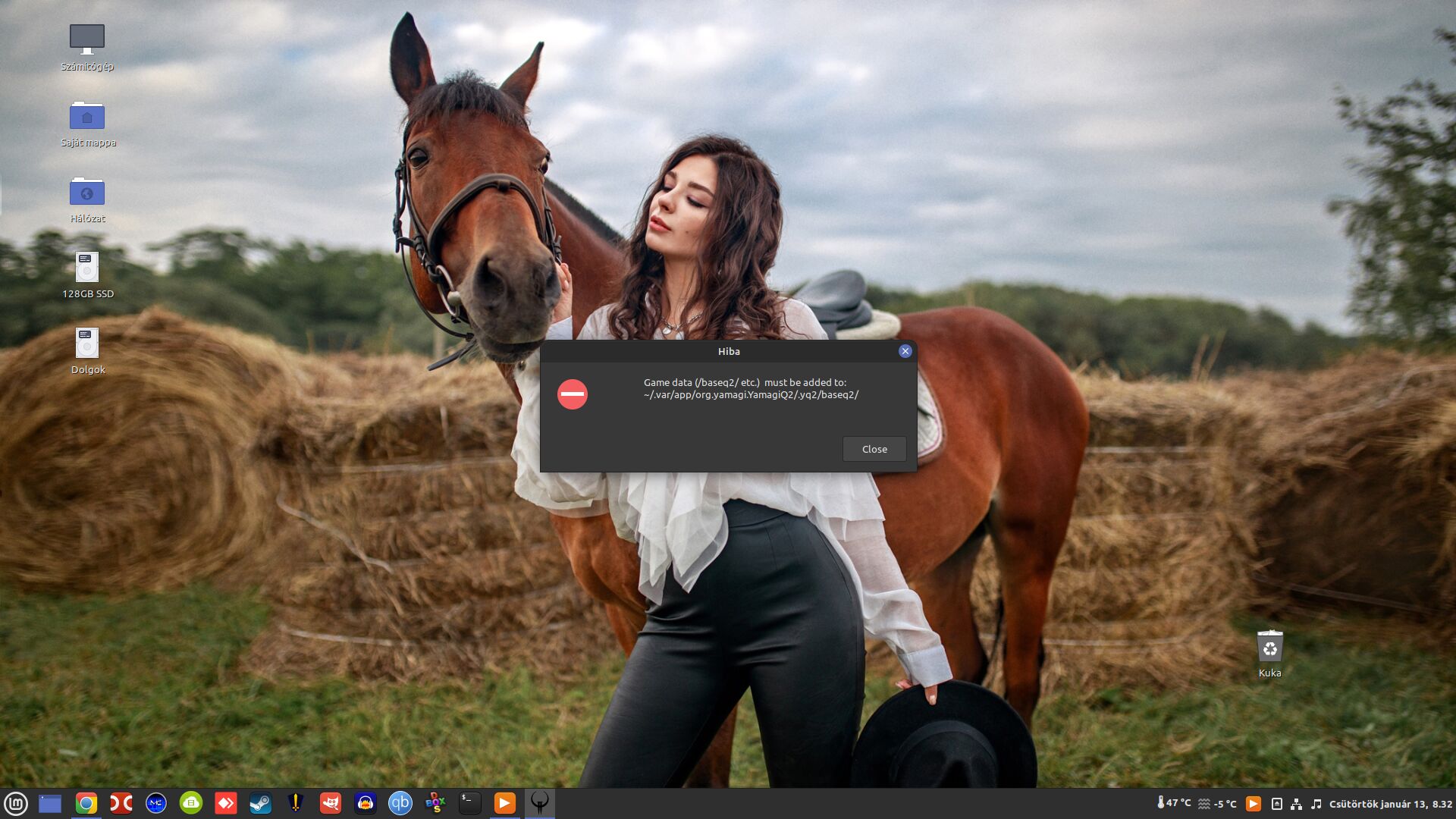Open the Heroic Games Launcher icon
This screenshot has width=1456, height=819.
(x=296, y=803)
